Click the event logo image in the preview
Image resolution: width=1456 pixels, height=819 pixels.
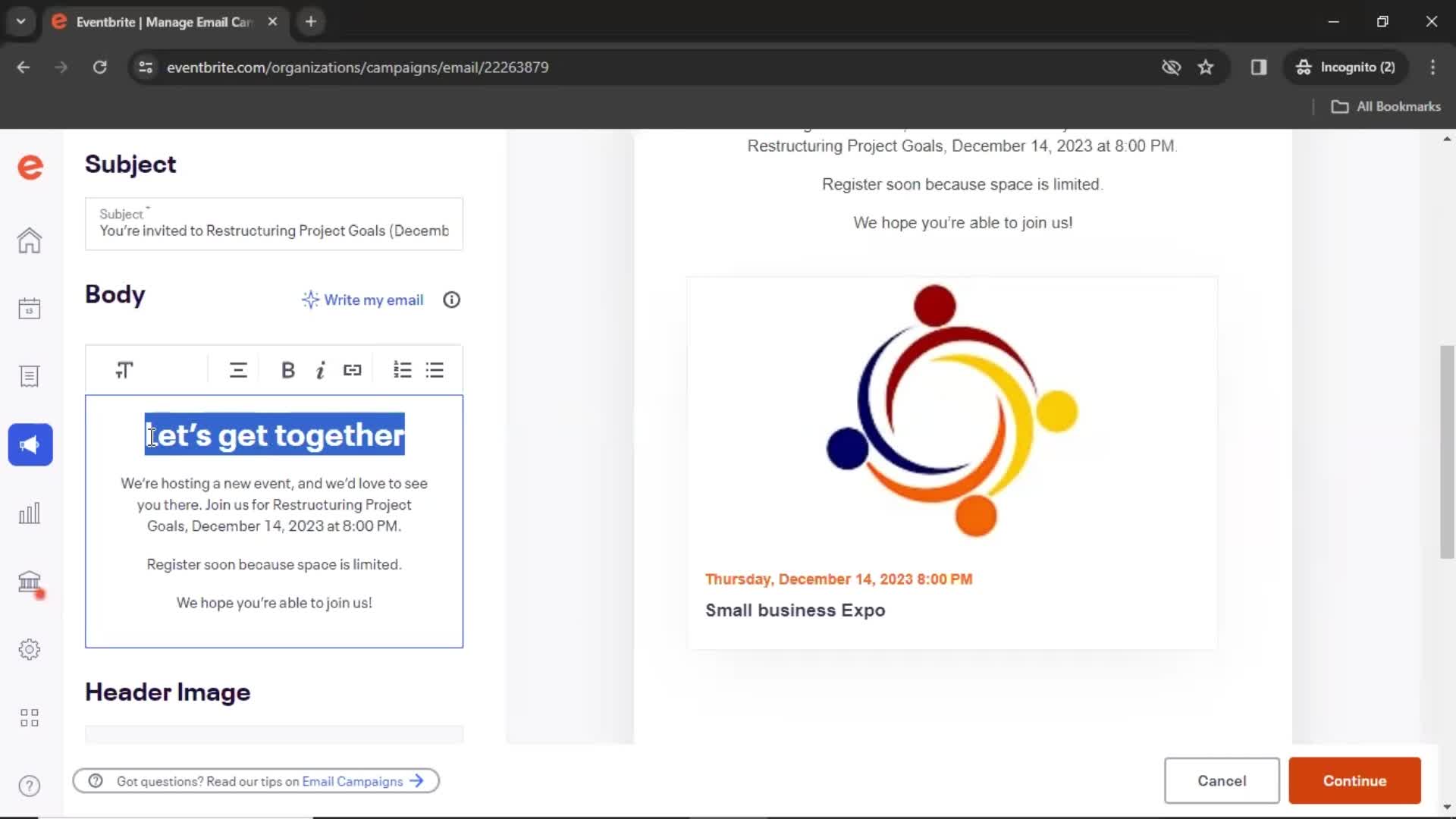952,410
